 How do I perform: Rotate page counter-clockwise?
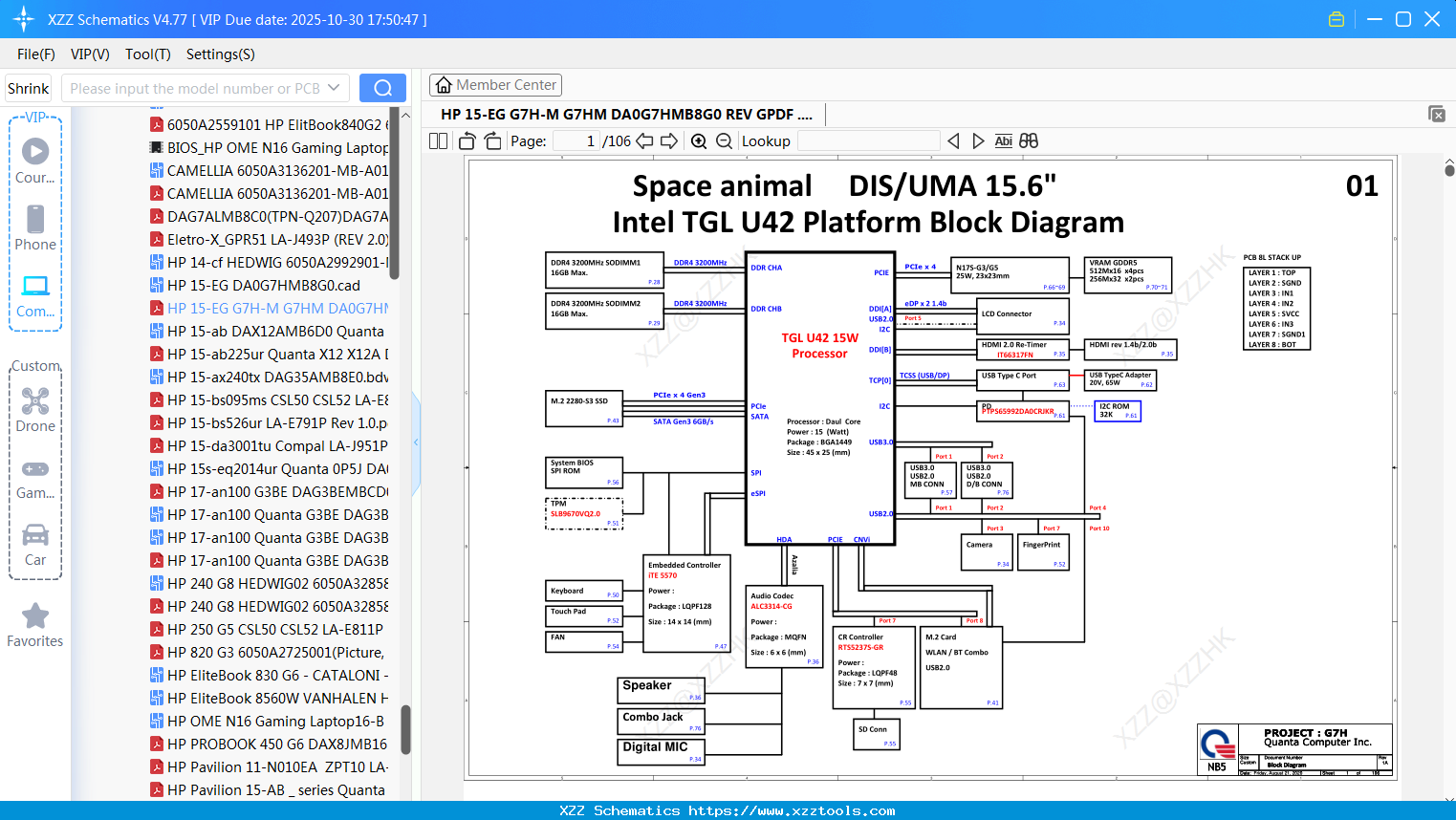tap(467, 140)
